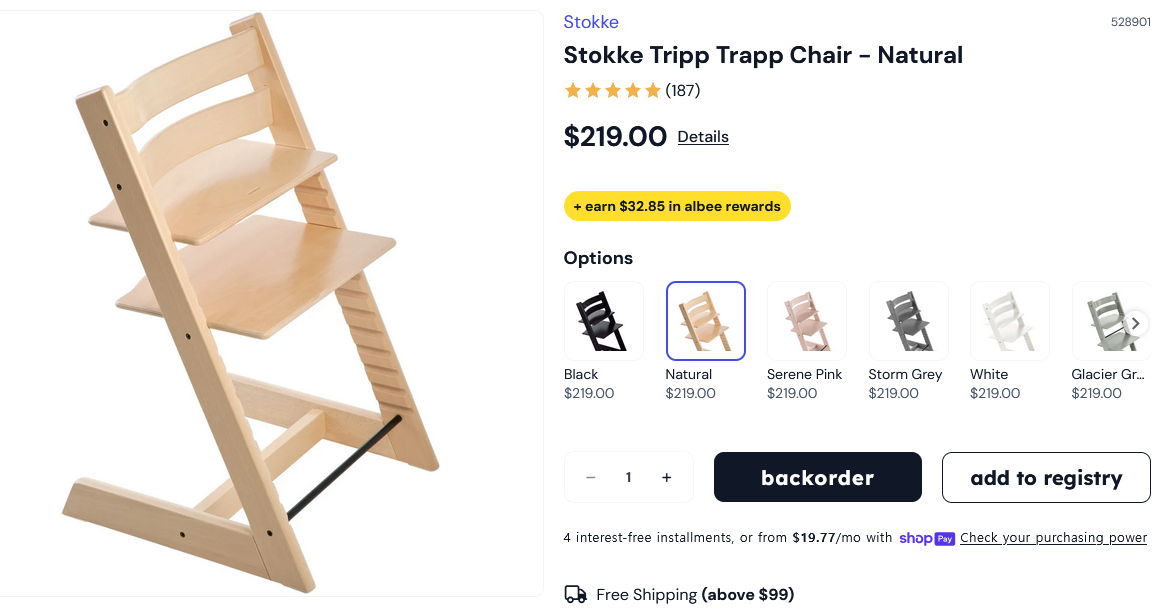Open price Details link

coord(703,136)
